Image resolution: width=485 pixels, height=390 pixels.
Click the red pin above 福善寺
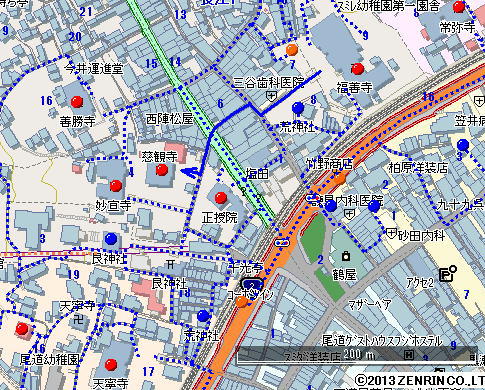click(x=358, y=69)
